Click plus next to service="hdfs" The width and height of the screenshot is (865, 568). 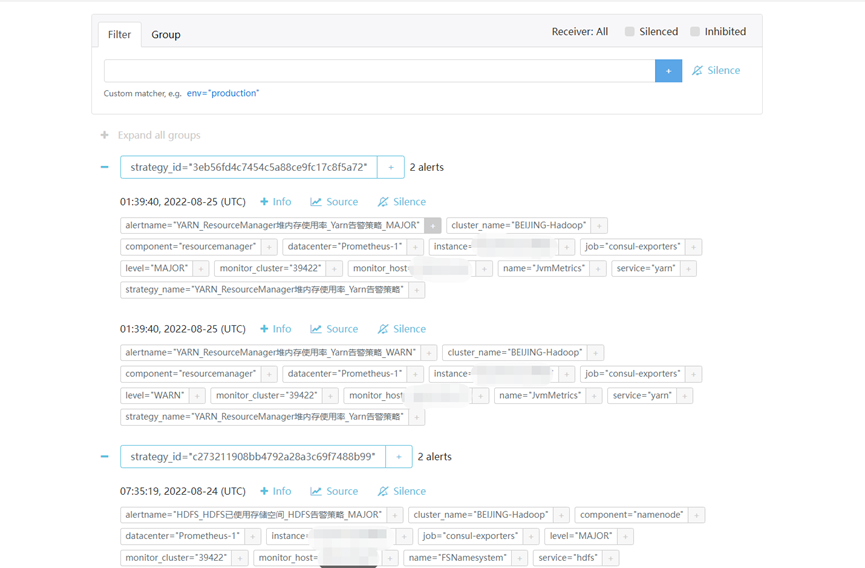coord(611,558)
